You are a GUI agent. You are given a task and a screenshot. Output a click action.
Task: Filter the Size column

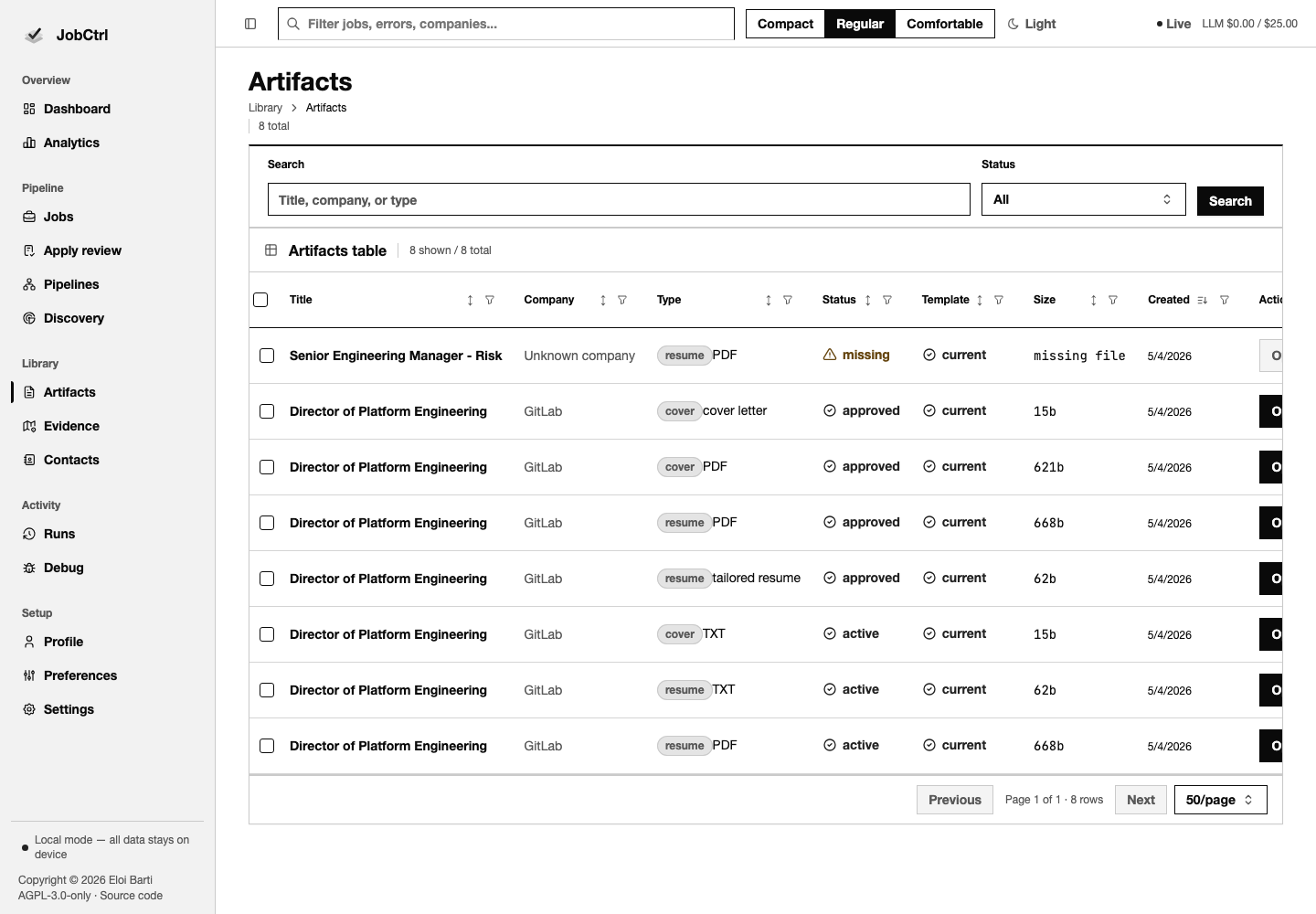pyautogui.click(x=1113, y=300)
